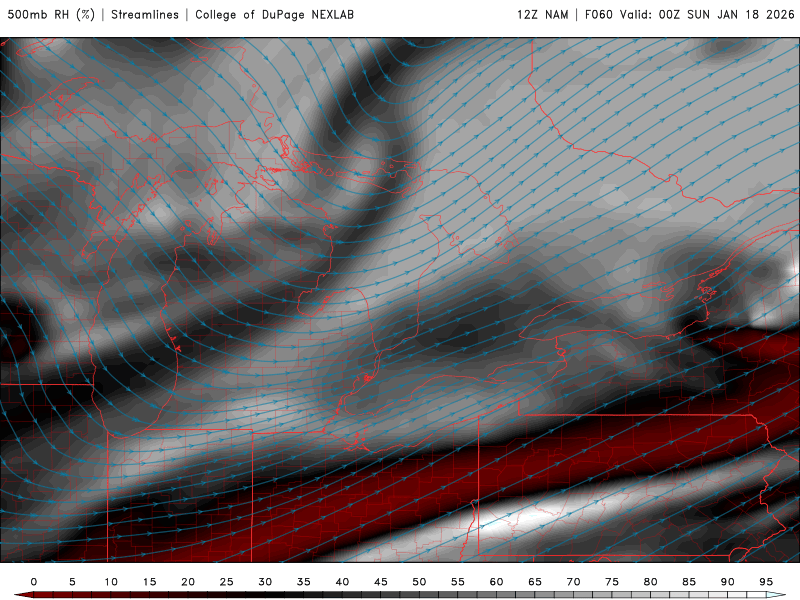Click the 70 label on the legend
This screenshot has height=600, width=800.
coord(573,582)
